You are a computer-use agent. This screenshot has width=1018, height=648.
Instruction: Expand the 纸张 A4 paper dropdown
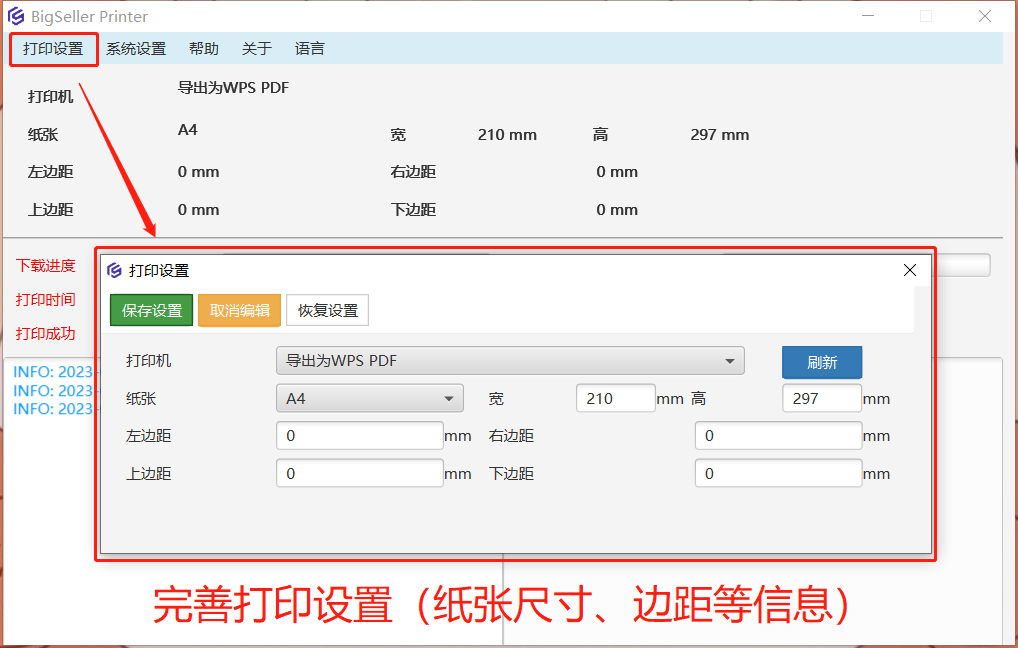tap(369, 399)
